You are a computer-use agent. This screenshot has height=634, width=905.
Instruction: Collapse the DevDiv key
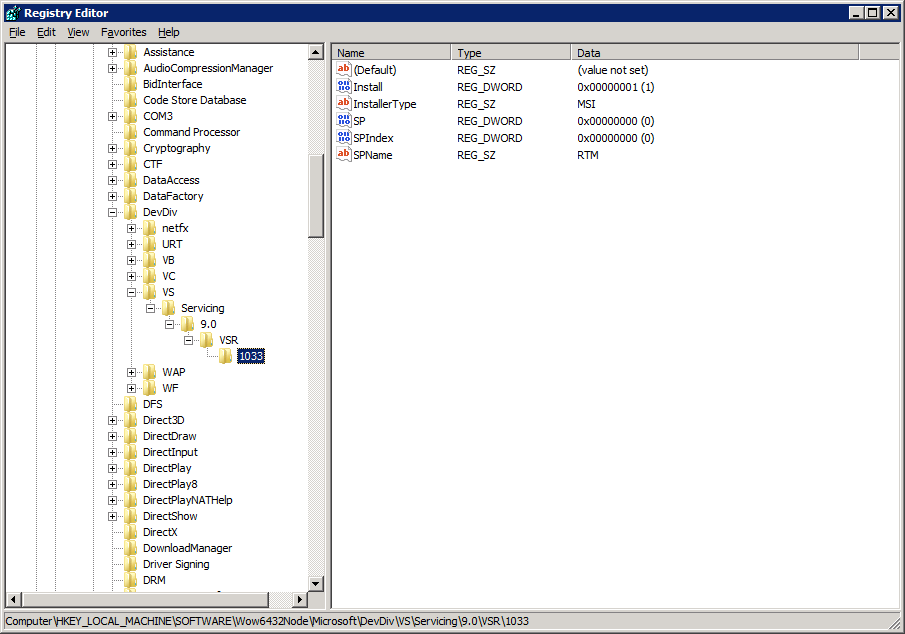coord(113,212)
